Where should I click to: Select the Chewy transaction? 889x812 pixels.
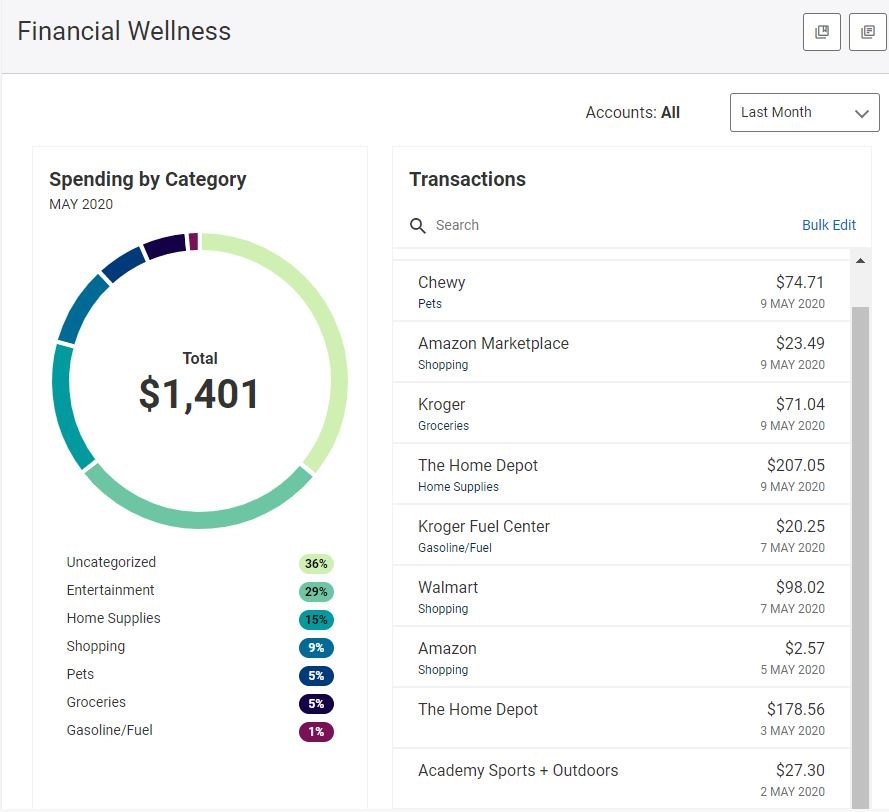click(x=600, y=292)
